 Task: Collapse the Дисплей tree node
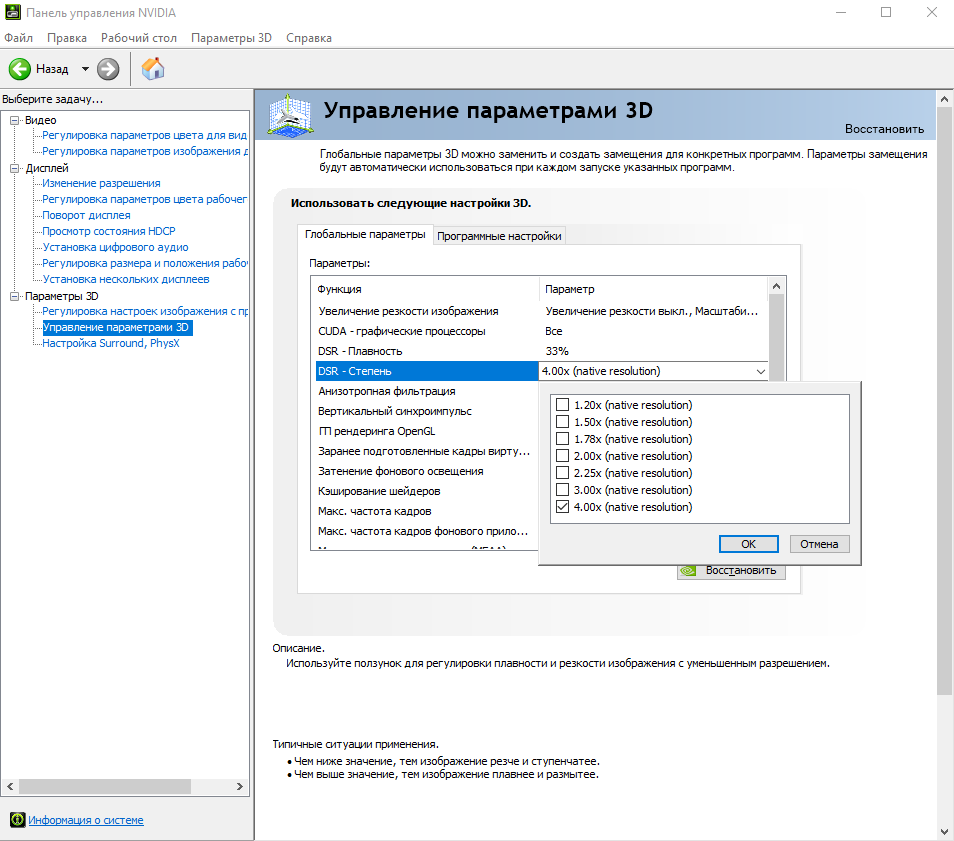pos(15,169)
